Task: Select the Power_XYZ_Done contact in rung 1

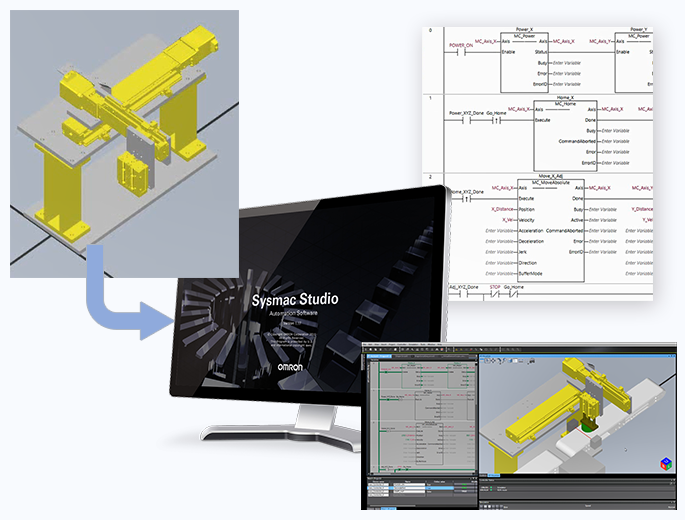Action: 466,120
